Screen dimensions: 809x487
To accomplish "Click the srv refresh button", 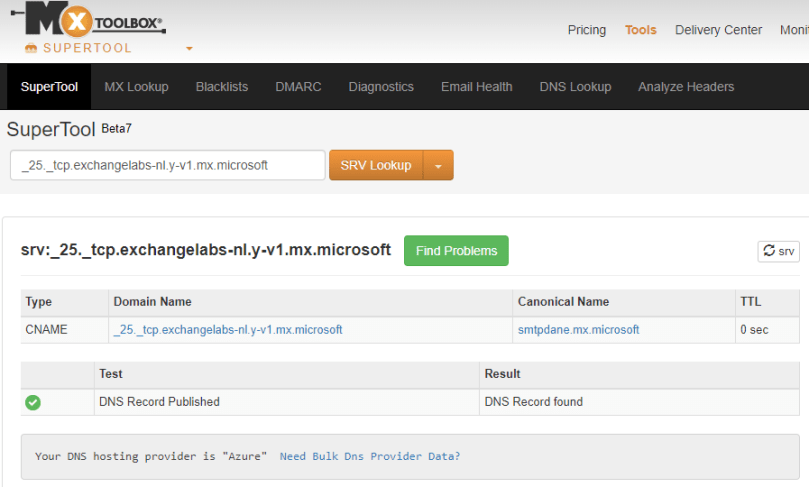I will tap(778, 251).
